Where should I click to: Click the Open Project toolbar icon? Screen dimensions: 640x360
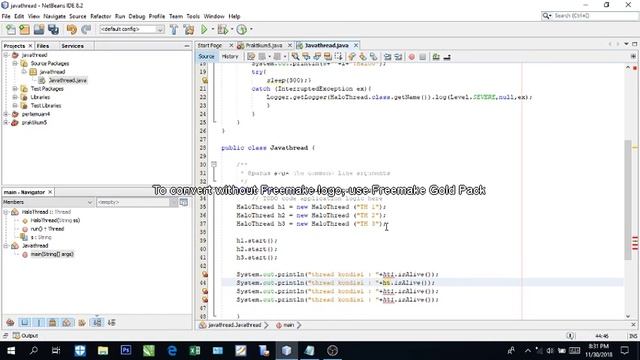click(x=39, y=29)
